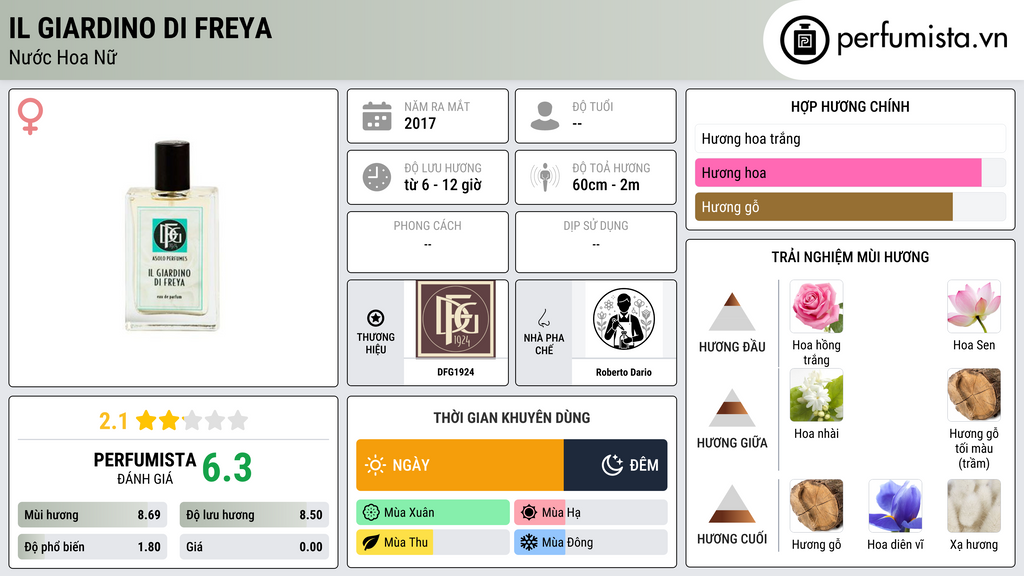
Task: Click the Il Giardino di Freya bottle image
Action: click(172, 236)
